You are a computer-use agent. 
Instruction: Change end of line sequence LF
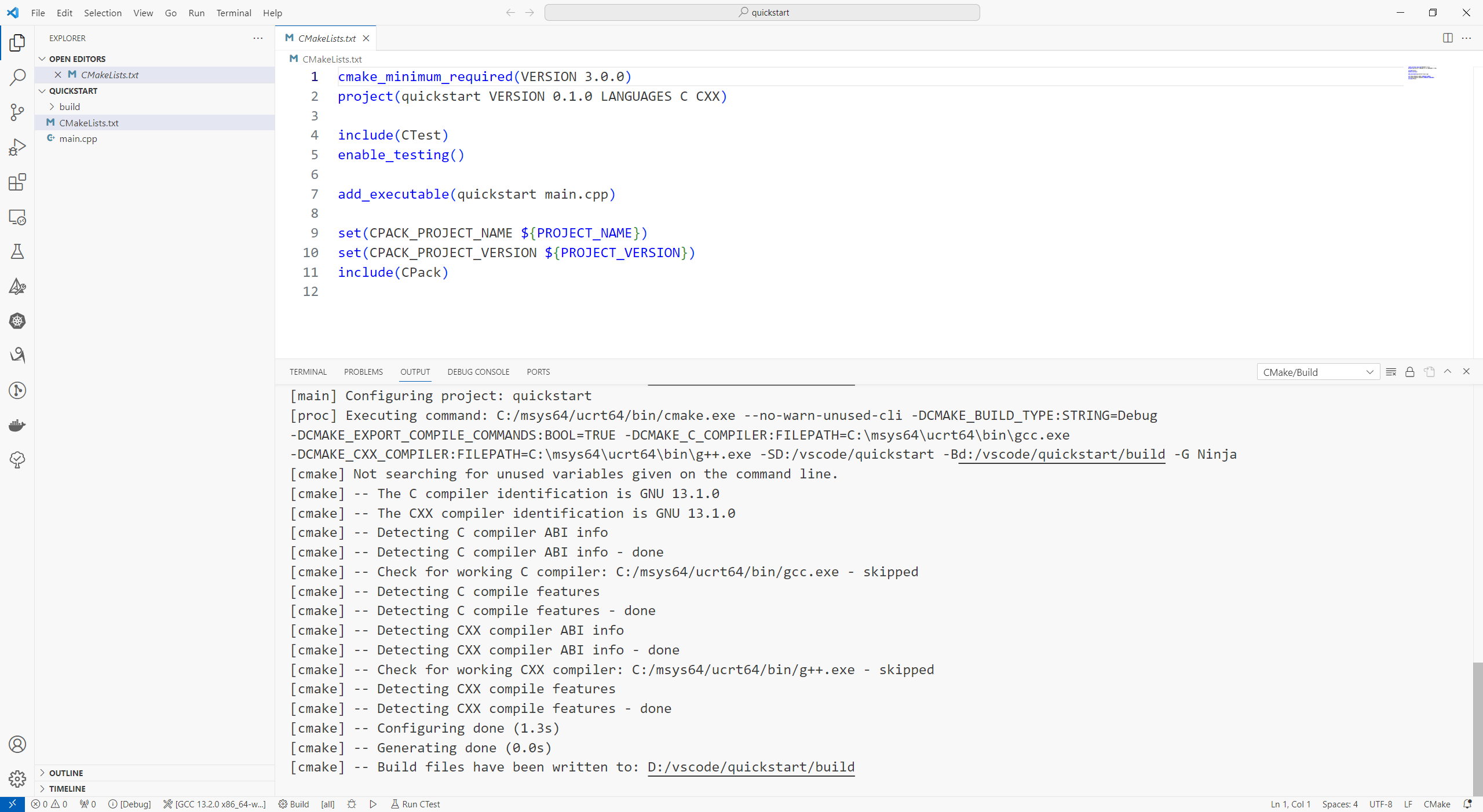(1408, 804)
